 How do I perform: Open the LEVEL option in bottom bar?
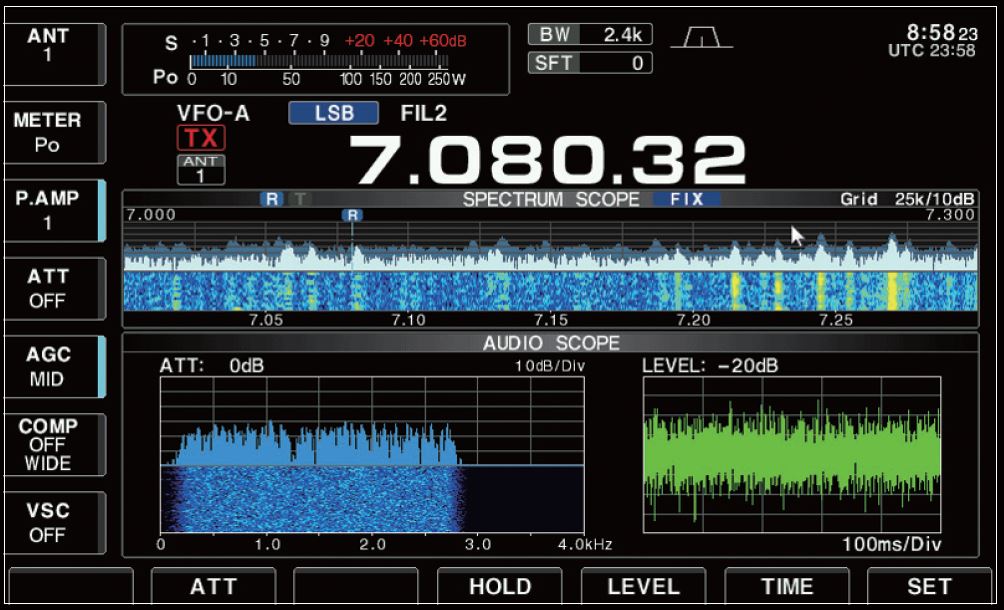[x=643, y=587]
